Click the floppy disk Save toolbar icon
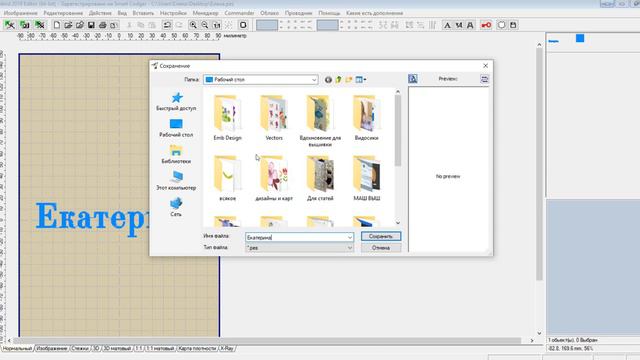Image resolution: width=640 pixels, height=360 pixels. [91, 25]
